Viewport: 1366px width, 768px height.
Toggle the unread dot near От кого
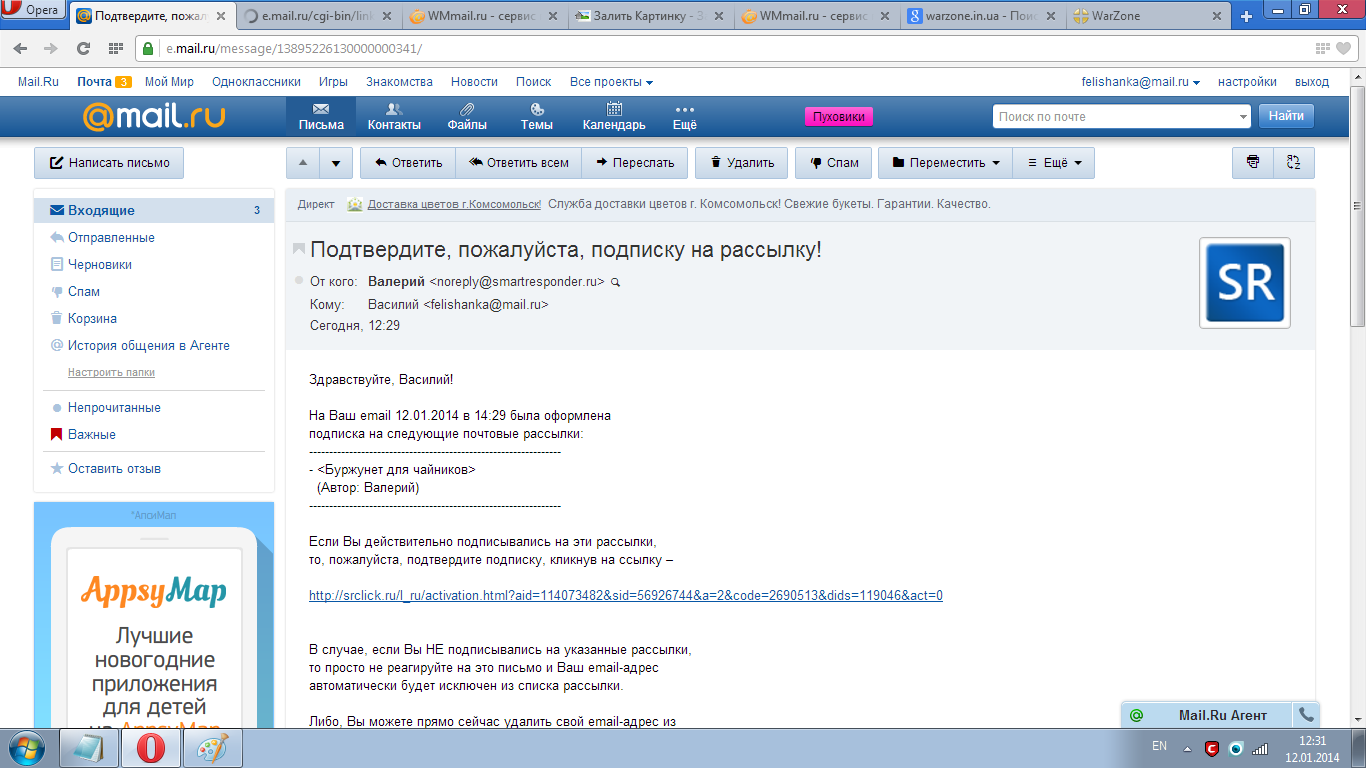[299, 282]
